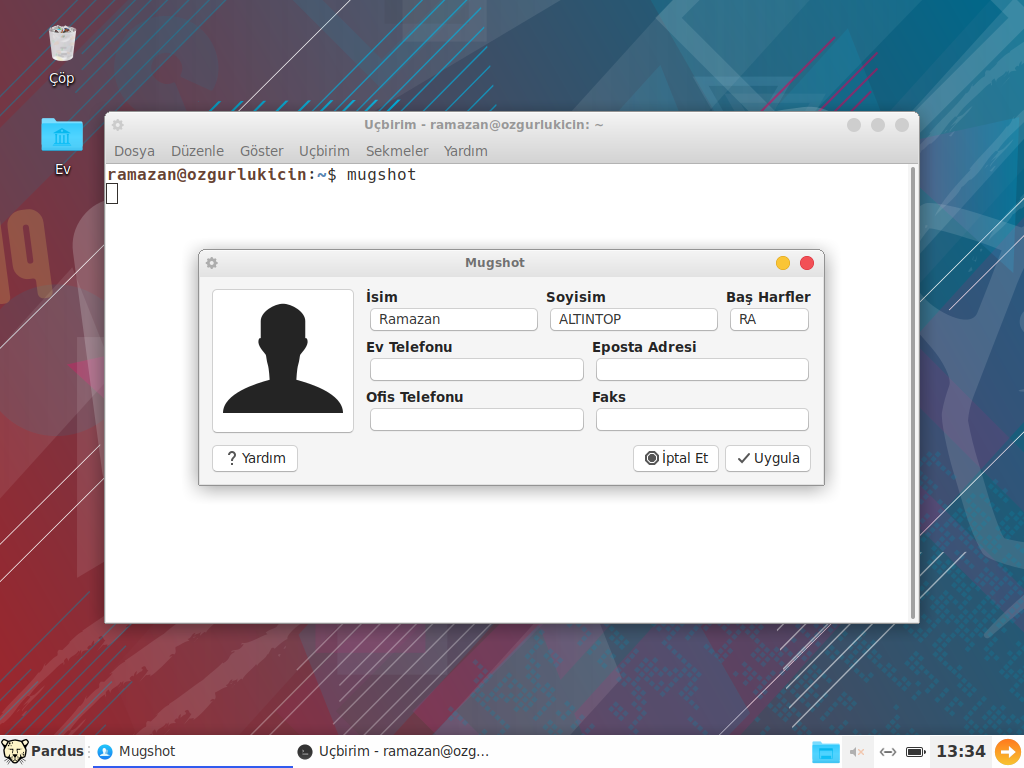Click the 'mugshot' command text in terminal
Screen dimensions: 1024x768
click(x=381, y=174)
